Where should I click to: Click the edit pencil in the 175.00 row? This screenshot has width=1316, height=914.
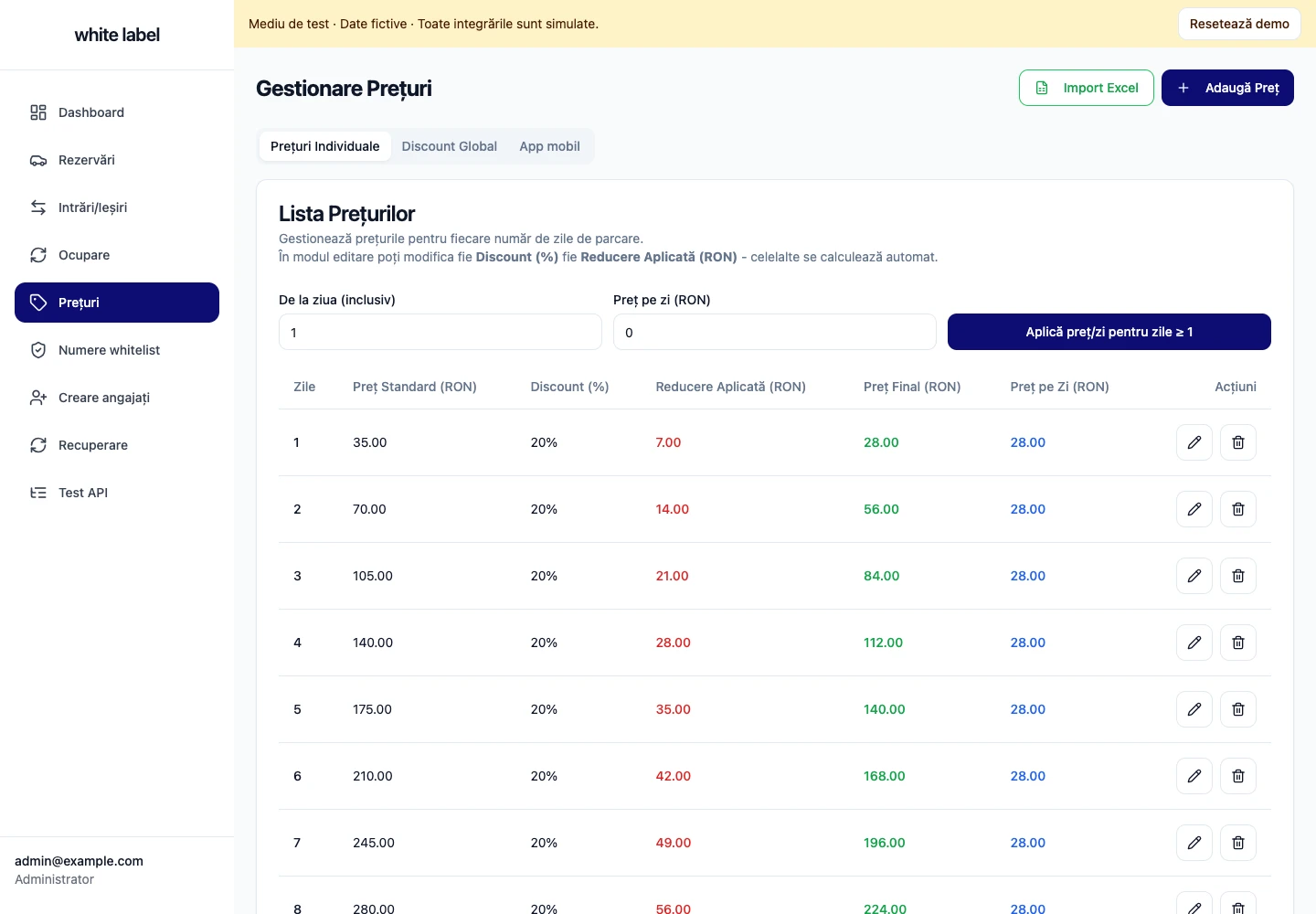pos(1194,709)
